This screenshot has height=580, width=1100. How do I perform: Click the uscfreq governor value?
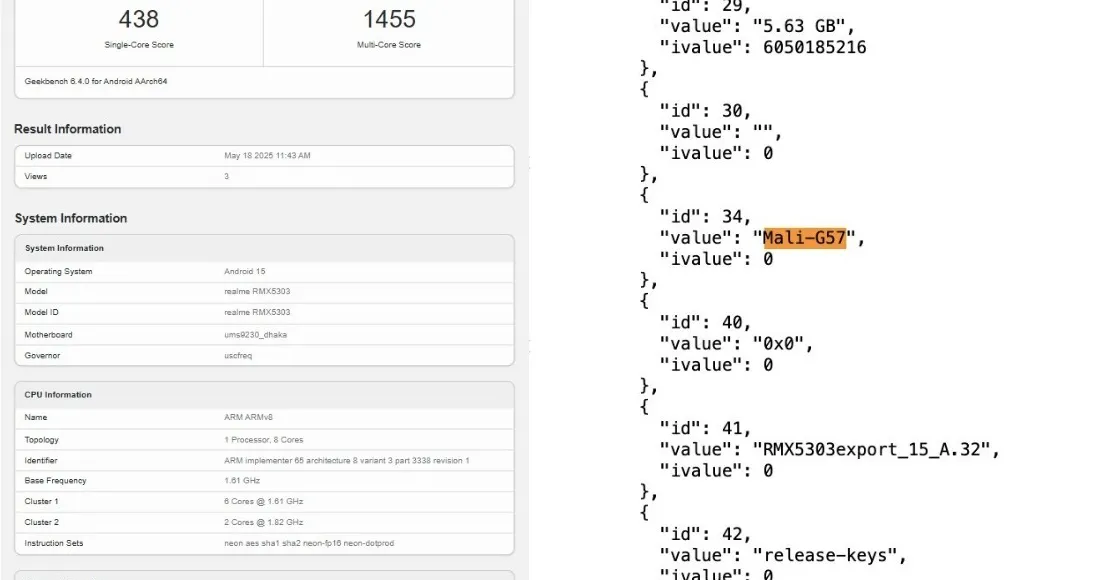tap(238, 356)
